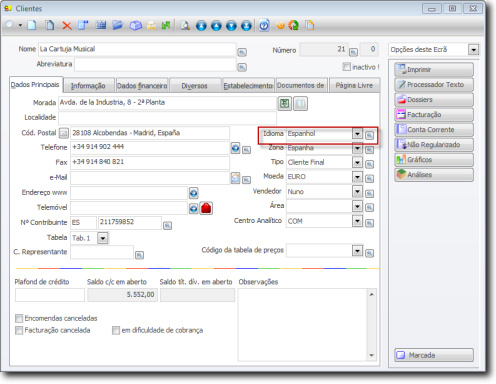Open the Gráficos button
This screenshot has width=496, height=384.
tap(434, 160)
